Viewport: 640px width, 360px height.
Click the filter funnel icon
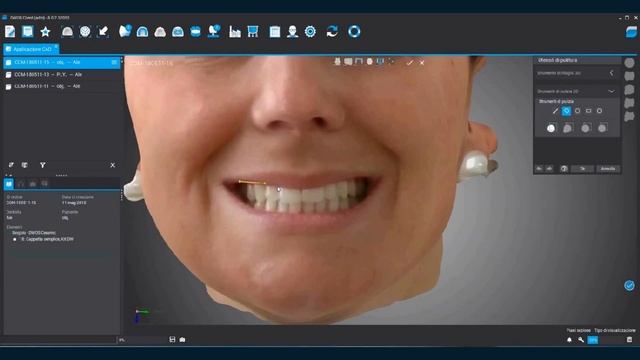coord(42,165)
